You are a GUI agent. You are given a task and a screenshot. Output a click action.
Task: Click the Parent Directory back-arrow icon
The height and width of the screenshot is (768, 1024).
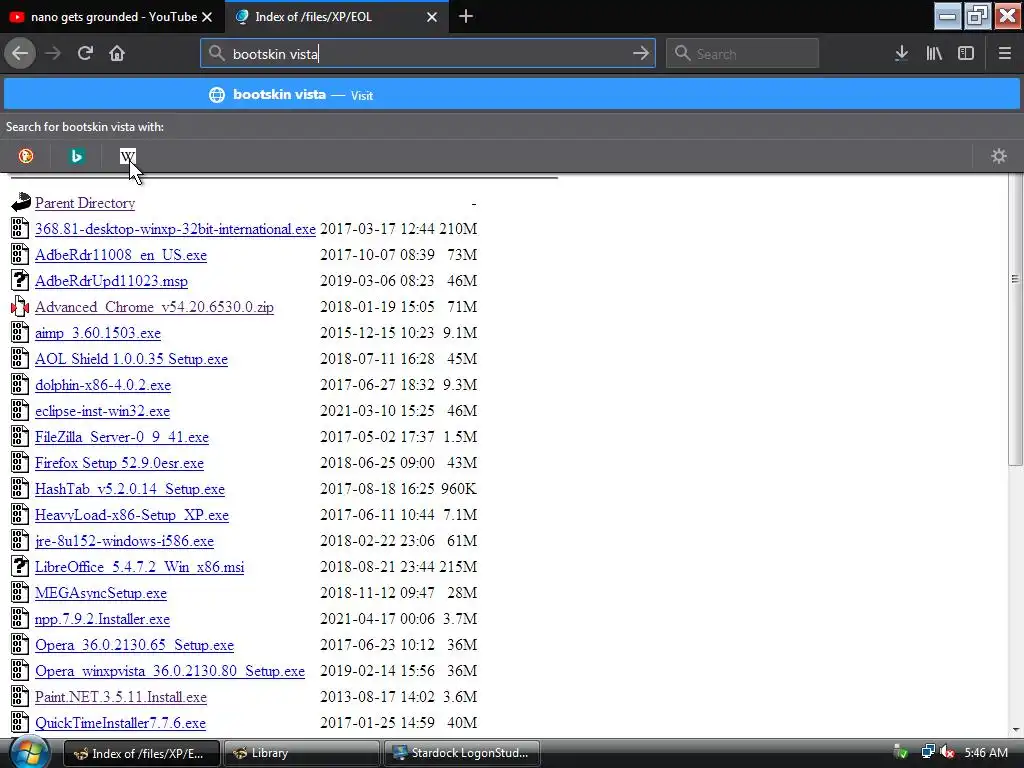pyautogui.click(x=20, y=202)
